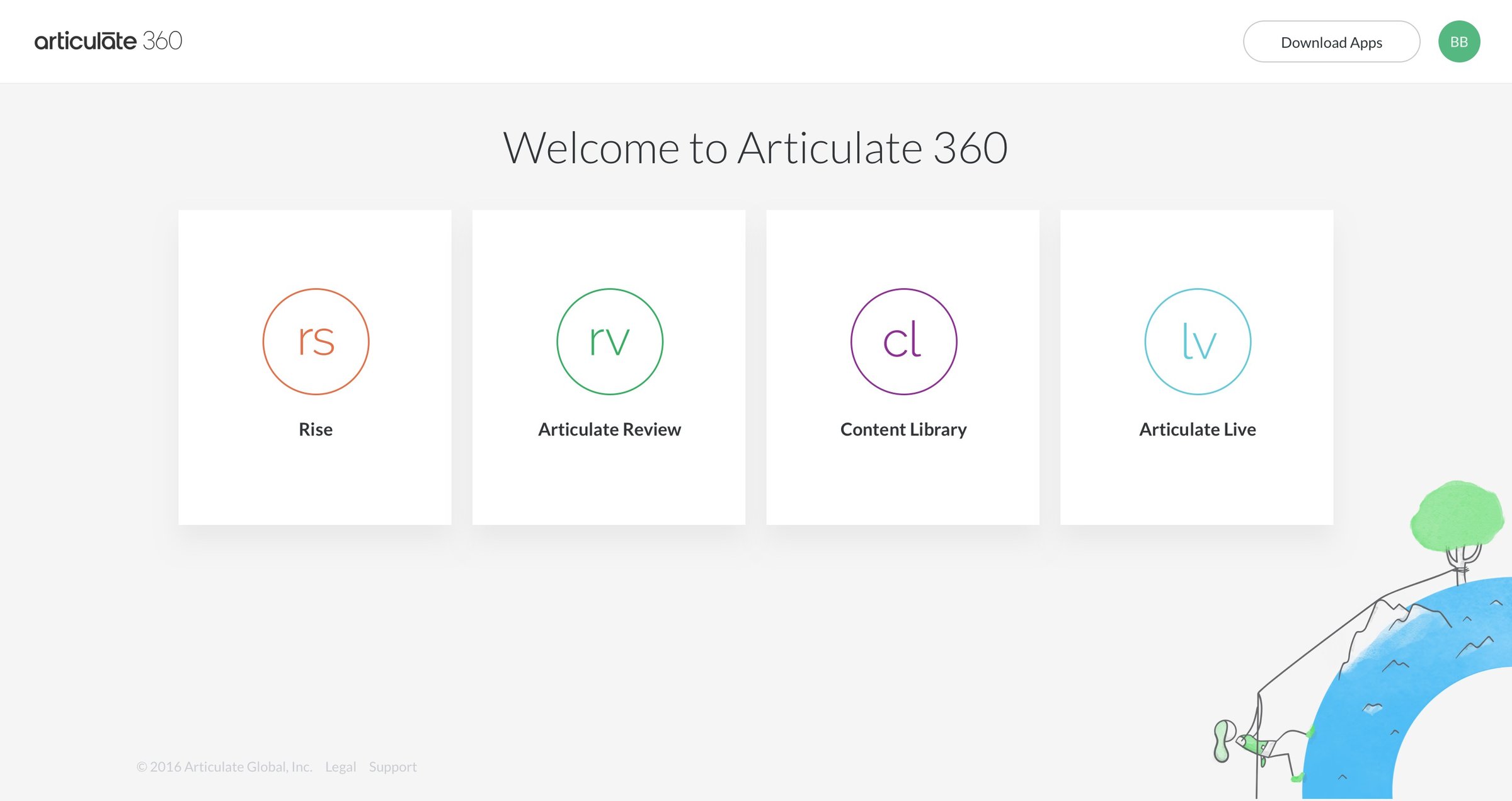The image size is (1512, 801).
Task: Select the Rise label text
Action: tap(316, 429)
